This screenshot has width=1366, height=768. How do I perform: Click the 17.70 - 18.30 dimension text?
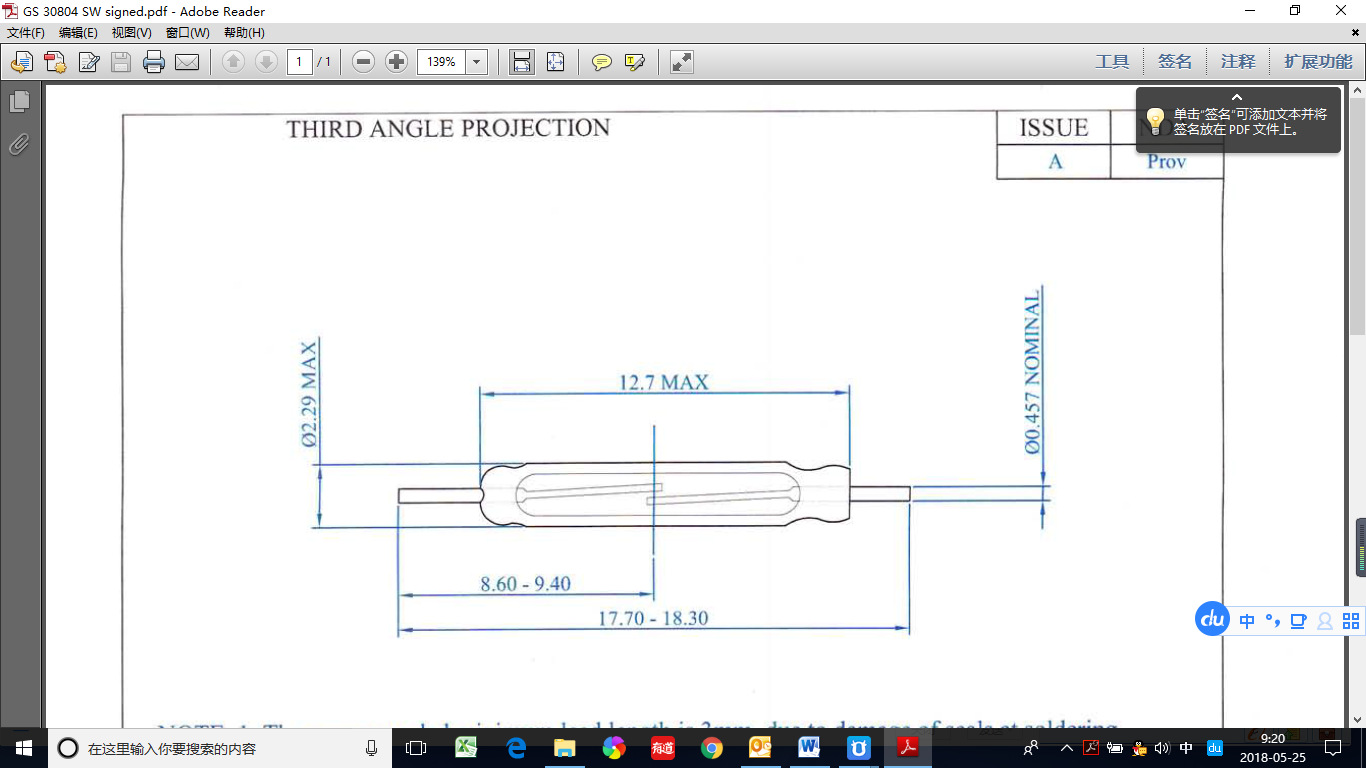pyautogui.click(x=653, y=618)
